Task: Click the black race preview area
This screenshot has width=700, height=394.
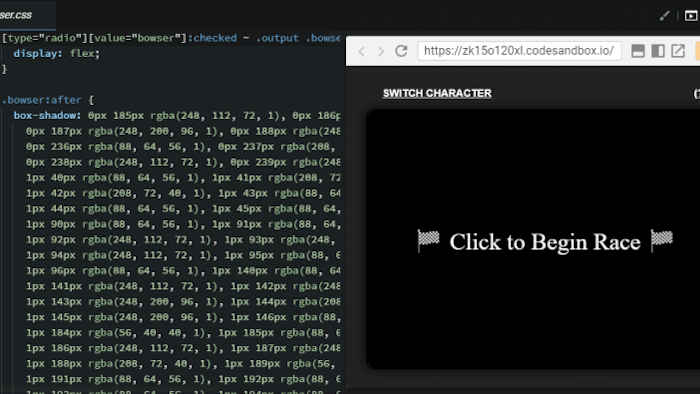Action: (533, 239)
